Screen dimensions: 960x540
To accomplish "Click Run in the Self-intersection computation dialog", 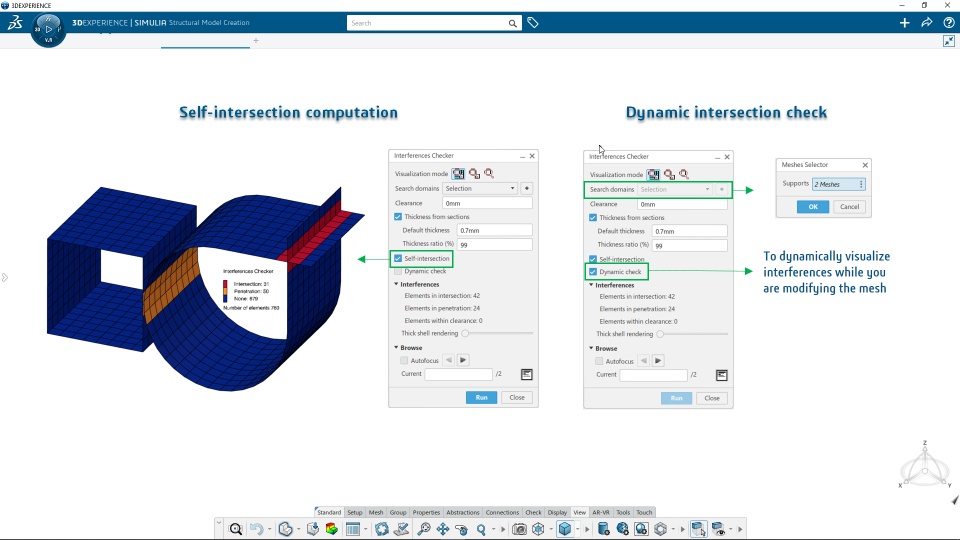I will [481, 397].
